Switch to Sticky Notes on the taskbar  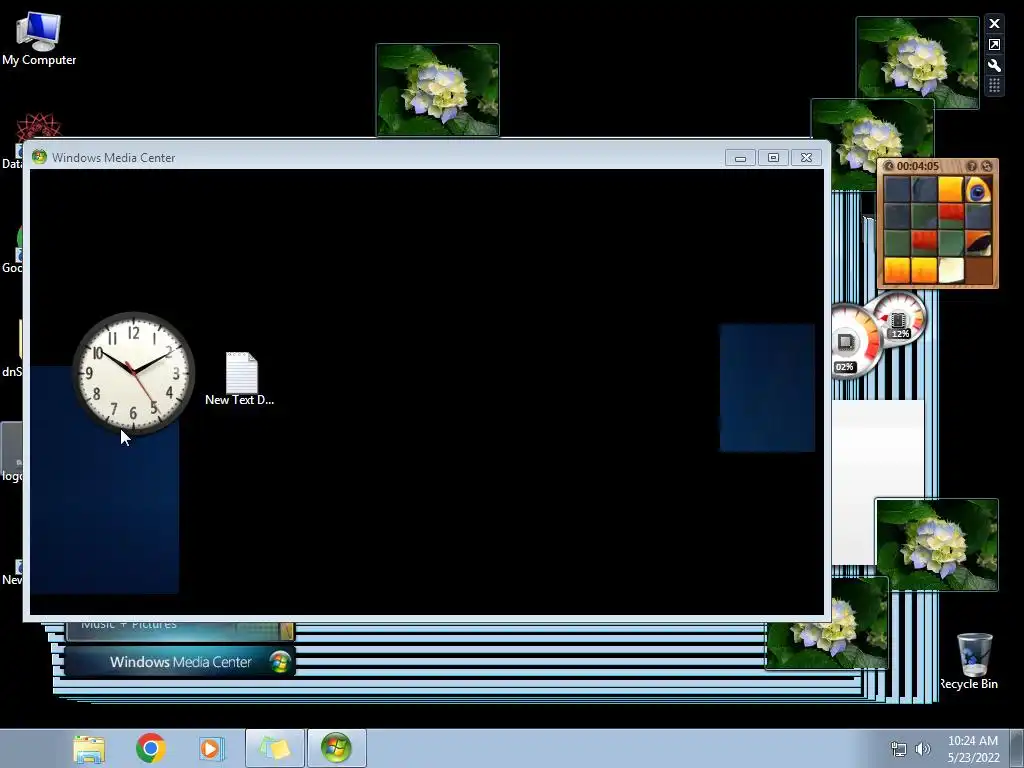pos(274,748)
